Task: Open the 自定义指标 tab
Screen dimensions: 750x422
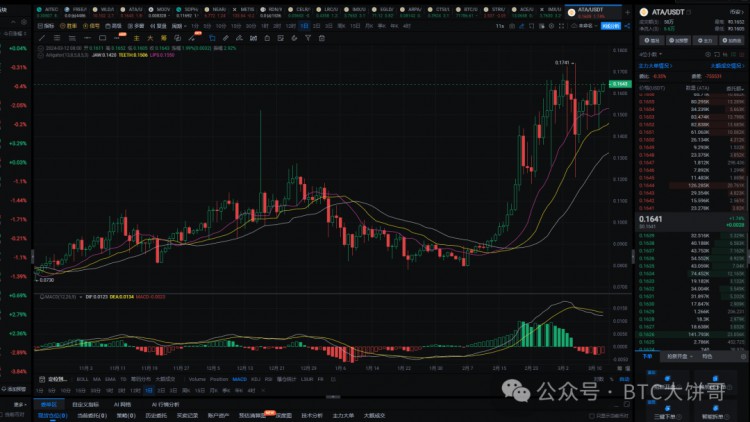Action: tap(85, 404)
